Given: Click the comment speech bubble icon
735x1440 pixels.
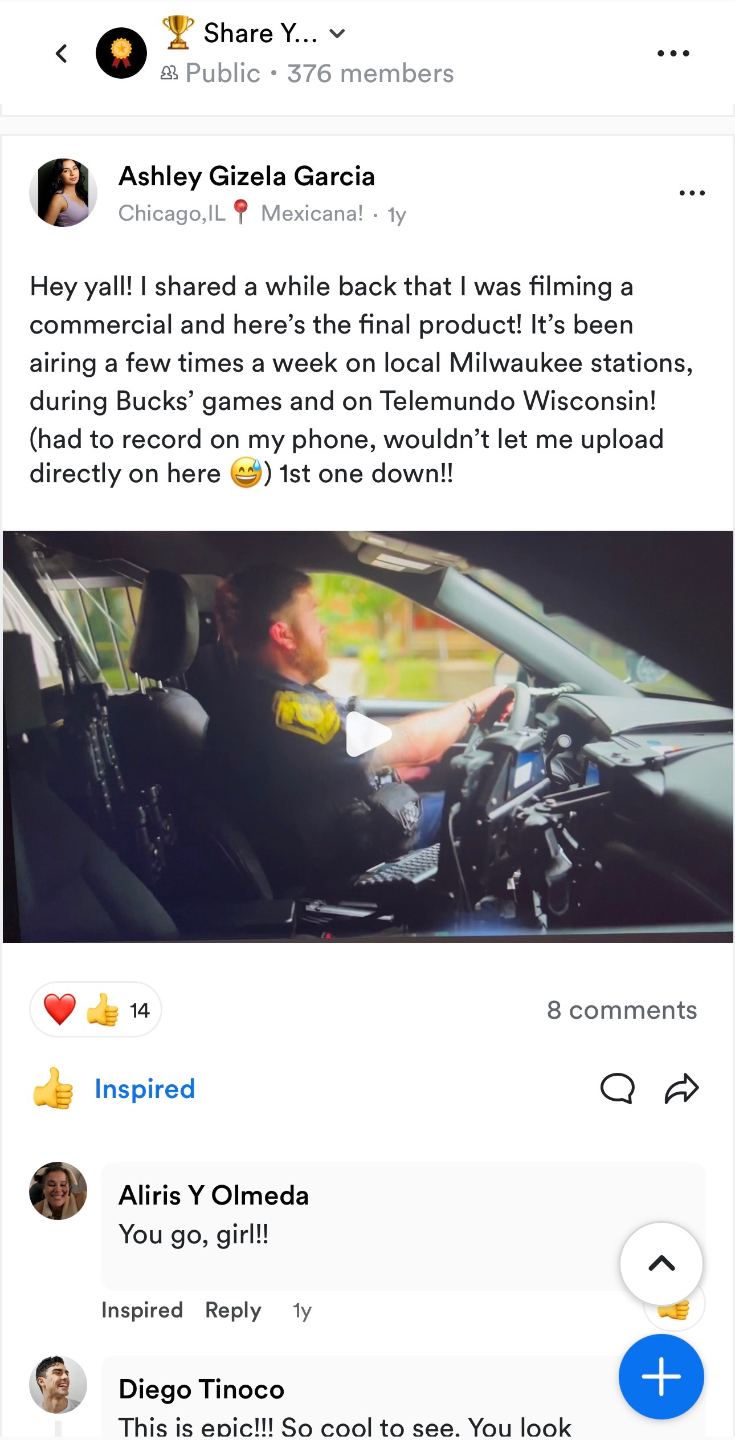Looking at the screenshot, I should coord(617,1088).
